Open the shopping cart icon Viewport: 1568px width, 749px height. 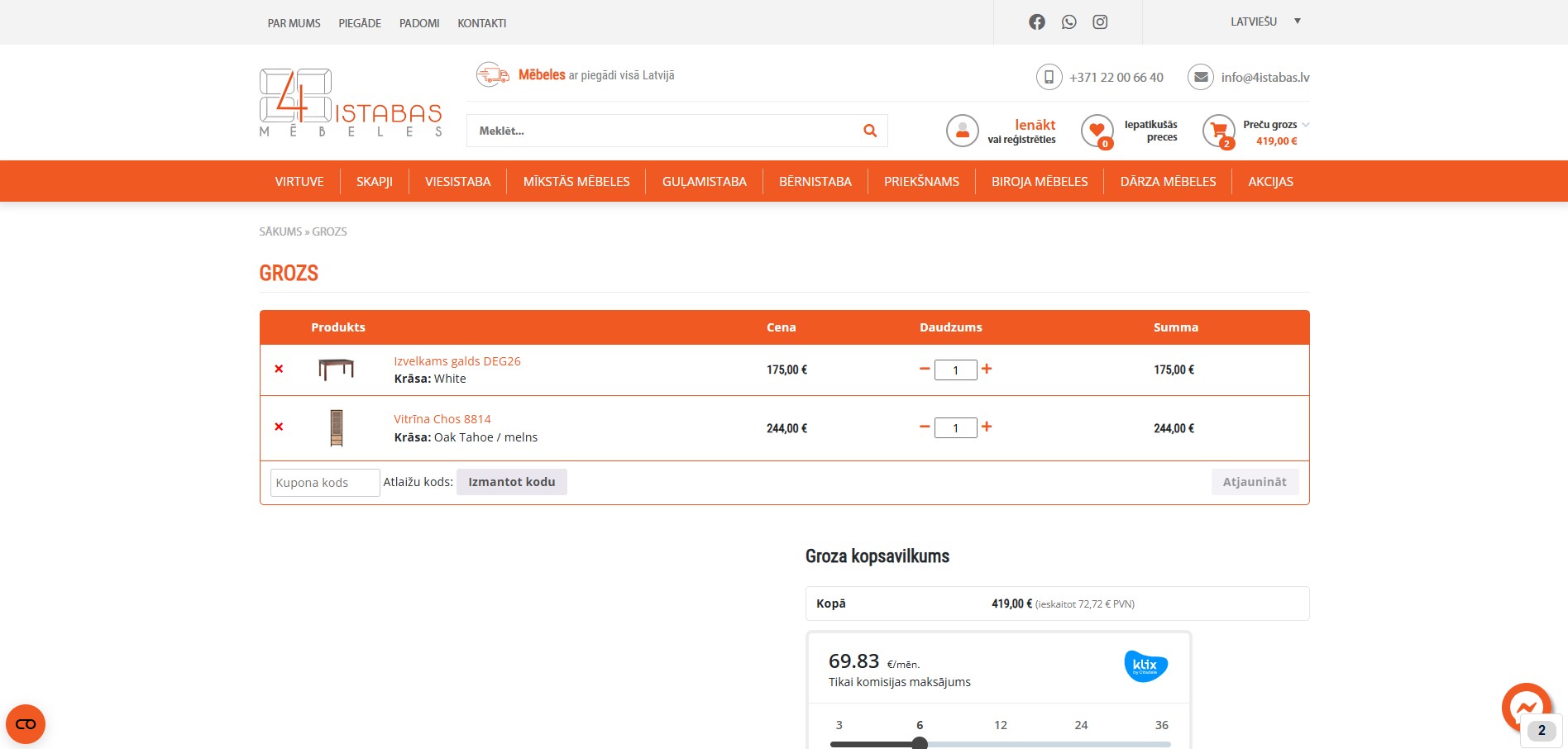pos(1218,131)
